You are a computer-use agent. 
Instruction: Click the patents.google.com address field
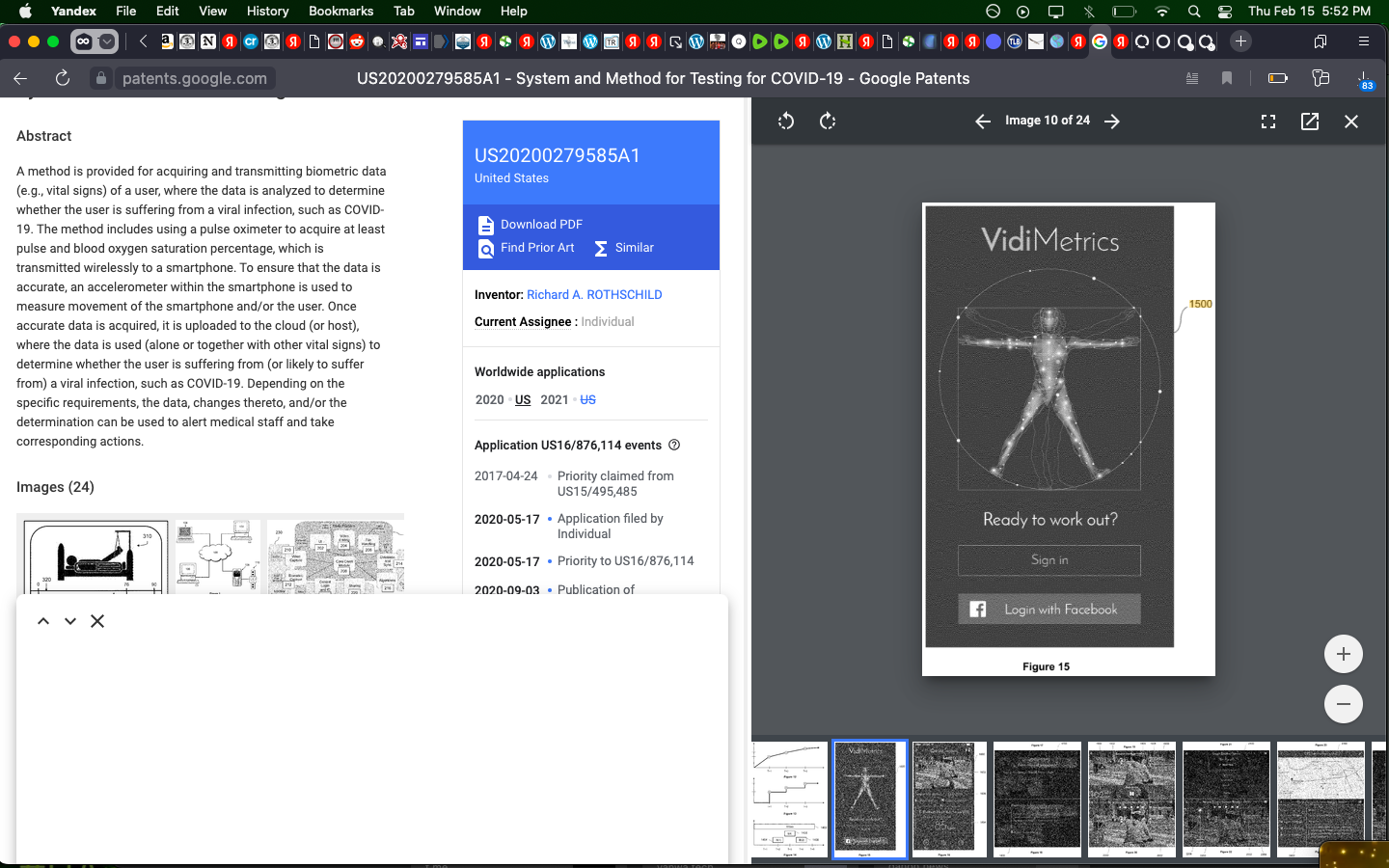195,78
